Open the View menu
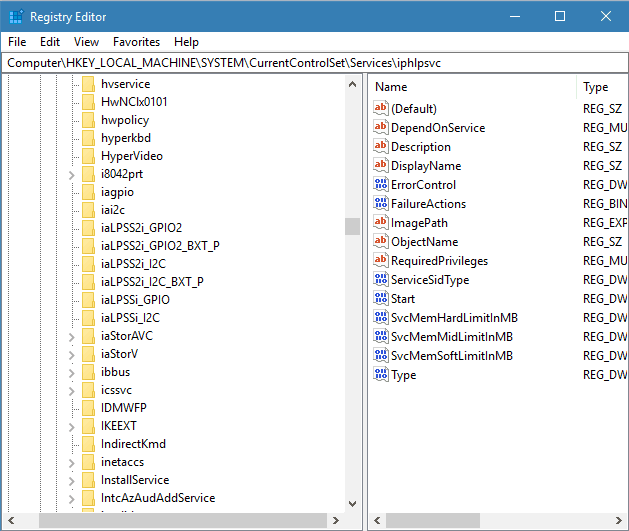 pyautogui.click(x=86, y=42)
